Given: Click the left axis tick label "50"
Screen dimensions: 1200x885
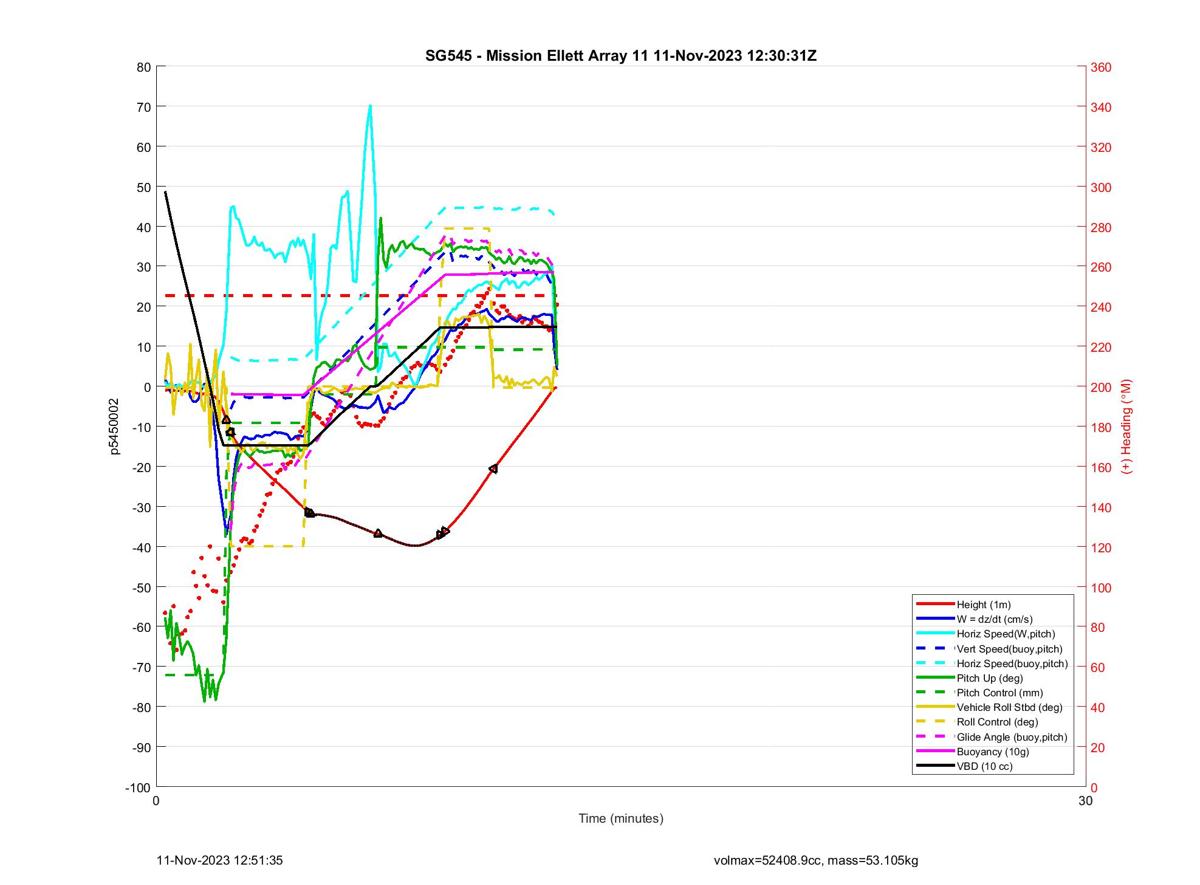Looking at the screenshot, I should coord(143,187).
